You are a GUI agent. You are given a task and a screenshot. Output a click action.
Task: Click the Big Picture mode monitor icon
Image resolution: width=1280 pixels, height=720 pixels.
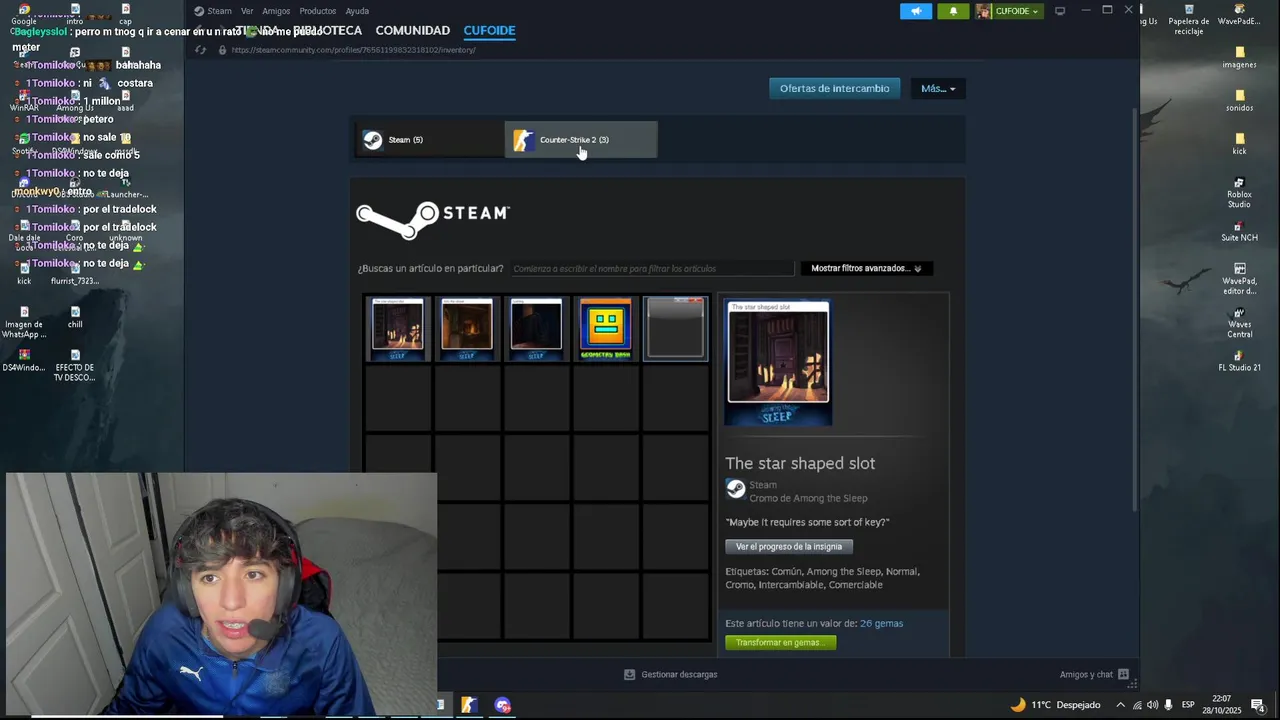1060,11
